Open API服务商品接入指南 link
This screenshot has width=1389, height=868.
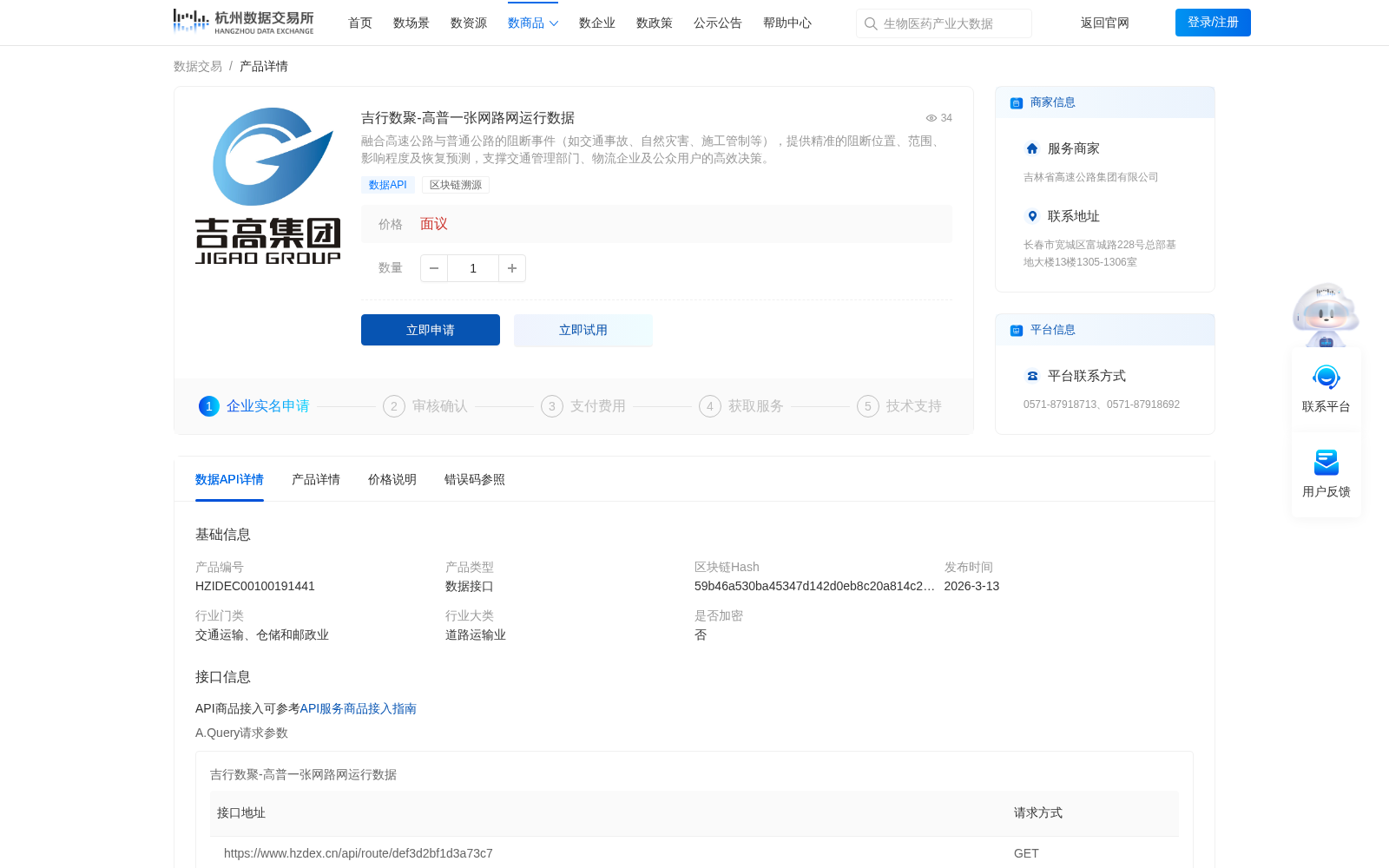coord(359,708)
